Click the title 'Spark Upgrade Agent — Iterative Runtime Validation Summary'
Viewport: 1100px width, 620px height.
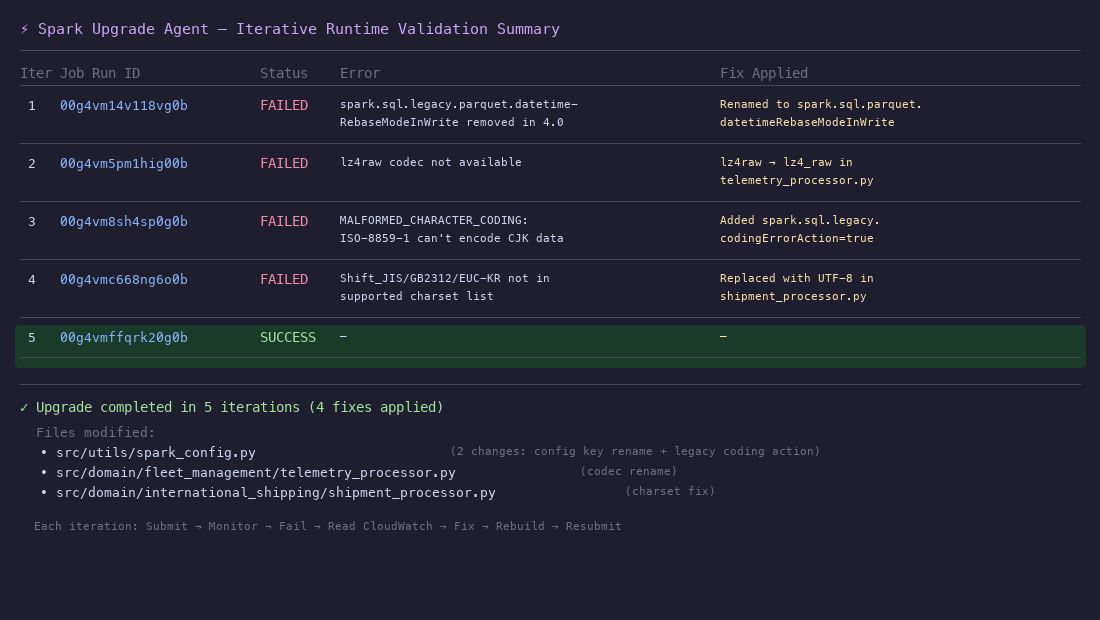[299, 29]
